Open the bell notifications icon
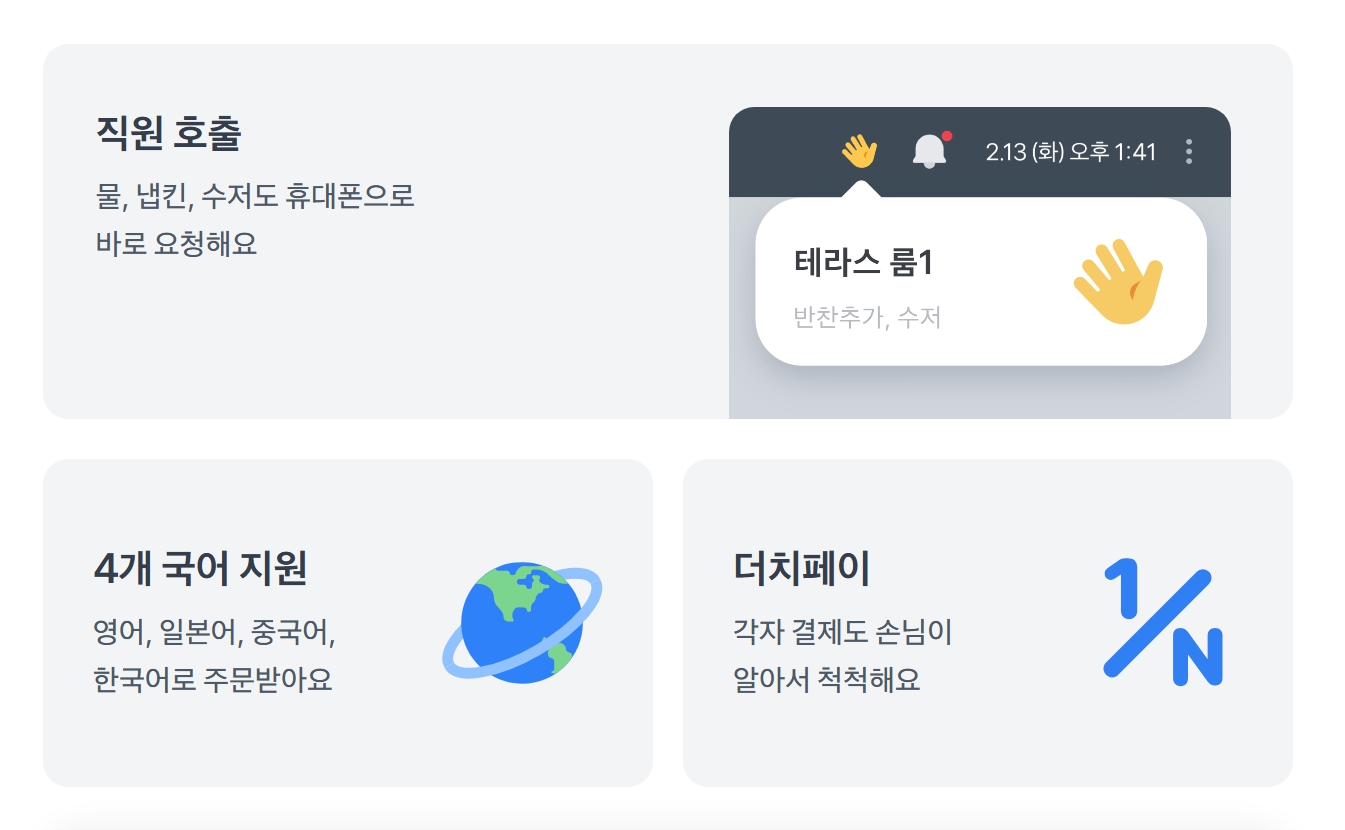Viewport: 1345px width, 830px height. tap(929, 152)
